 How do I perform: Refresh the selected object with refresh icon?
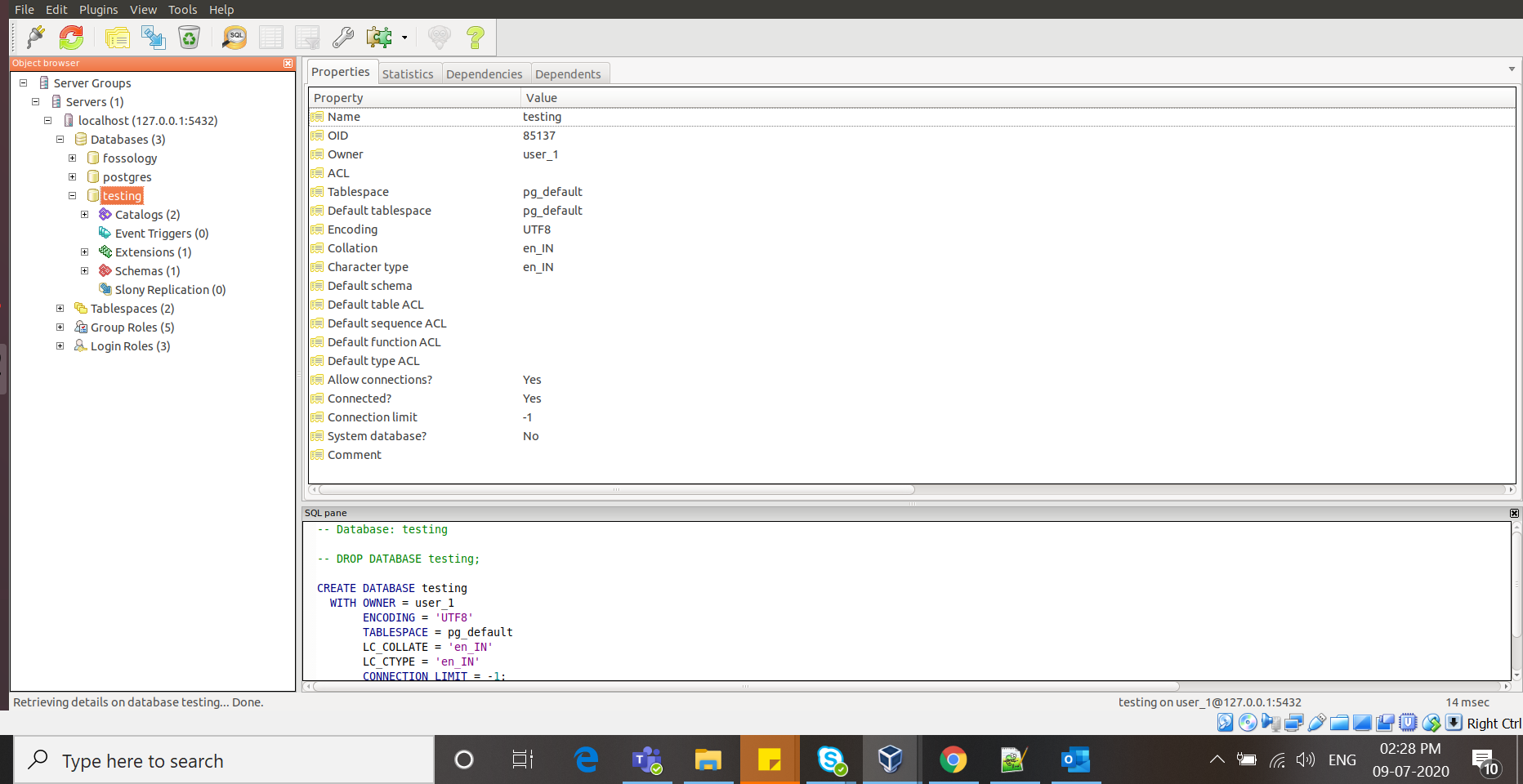[x=71, y=37]
